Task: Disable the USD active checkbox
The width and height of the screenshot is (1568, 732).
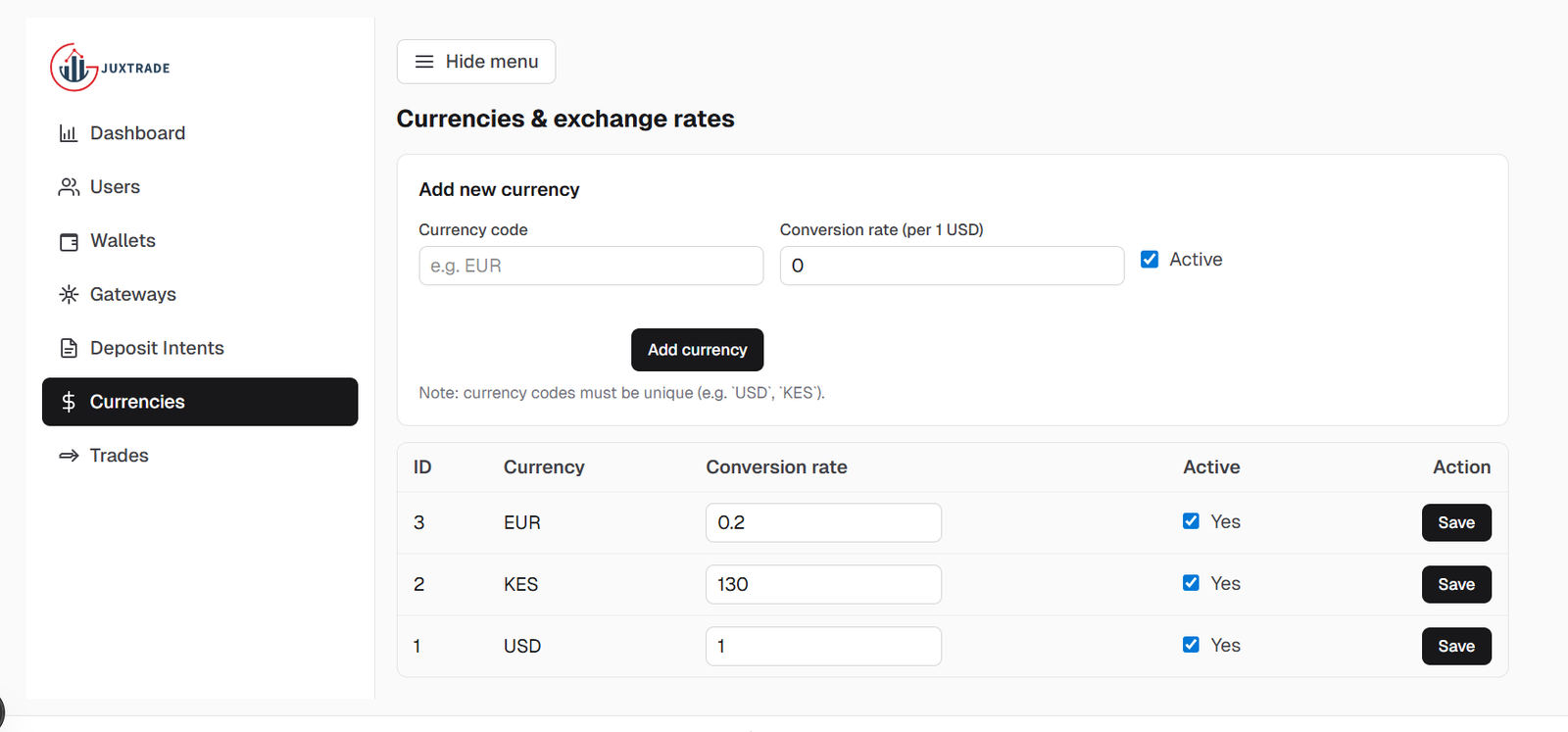Action: tap(1191, 645)
